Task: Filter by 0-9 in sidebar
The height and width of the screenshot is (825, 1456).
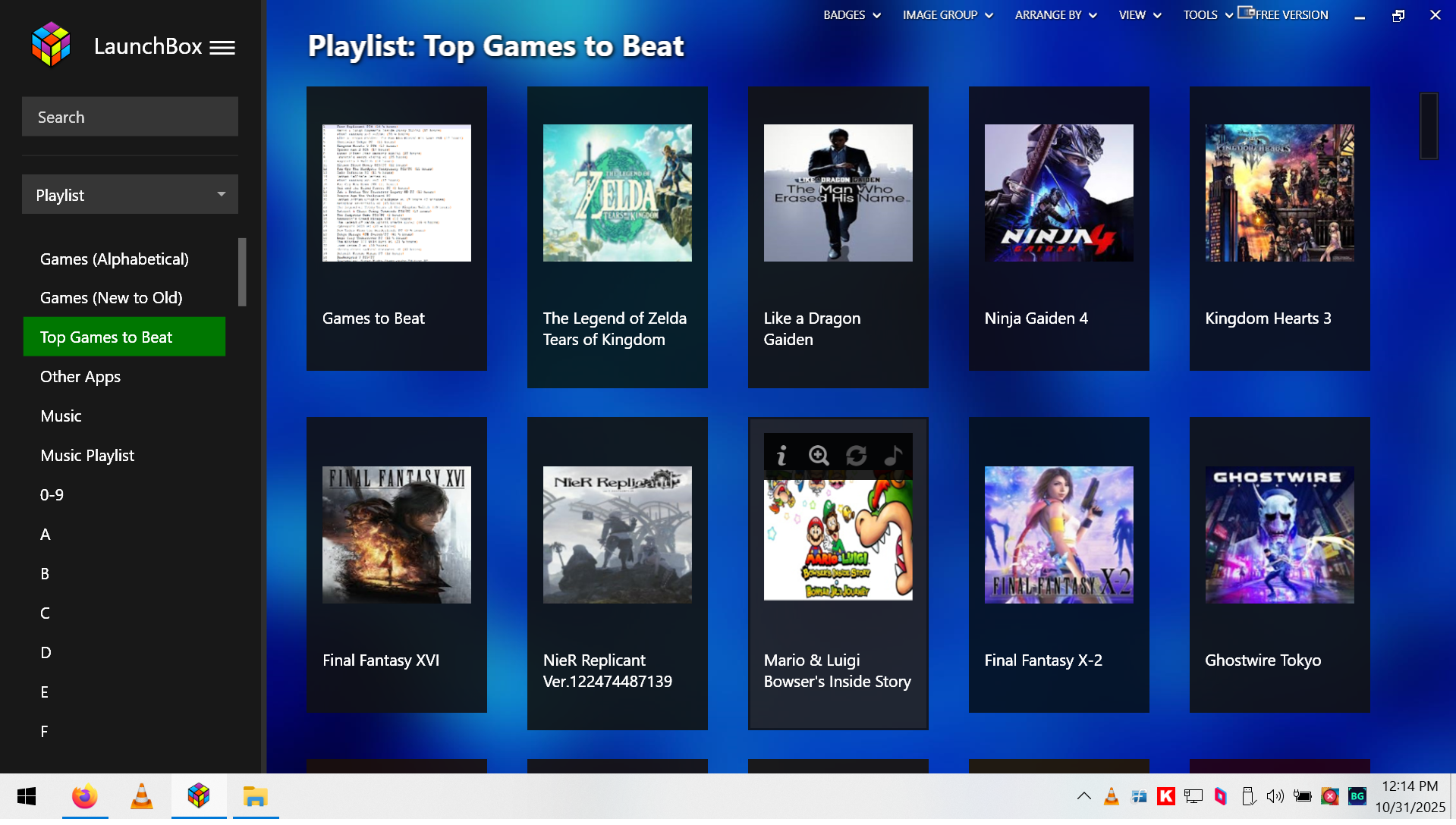Action: pyautogui.click(x=52, y=495)
